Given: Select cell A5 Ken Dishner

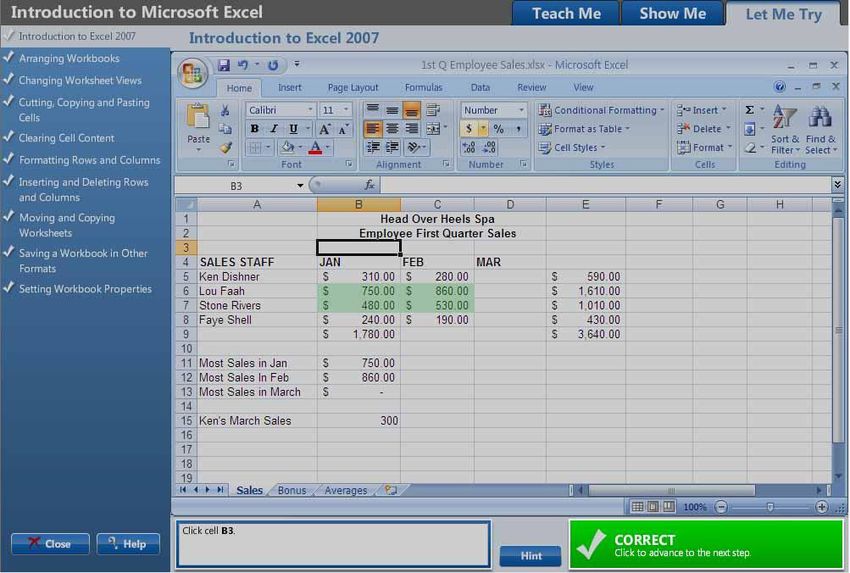Looking at the screenshot, I should 257,276.
